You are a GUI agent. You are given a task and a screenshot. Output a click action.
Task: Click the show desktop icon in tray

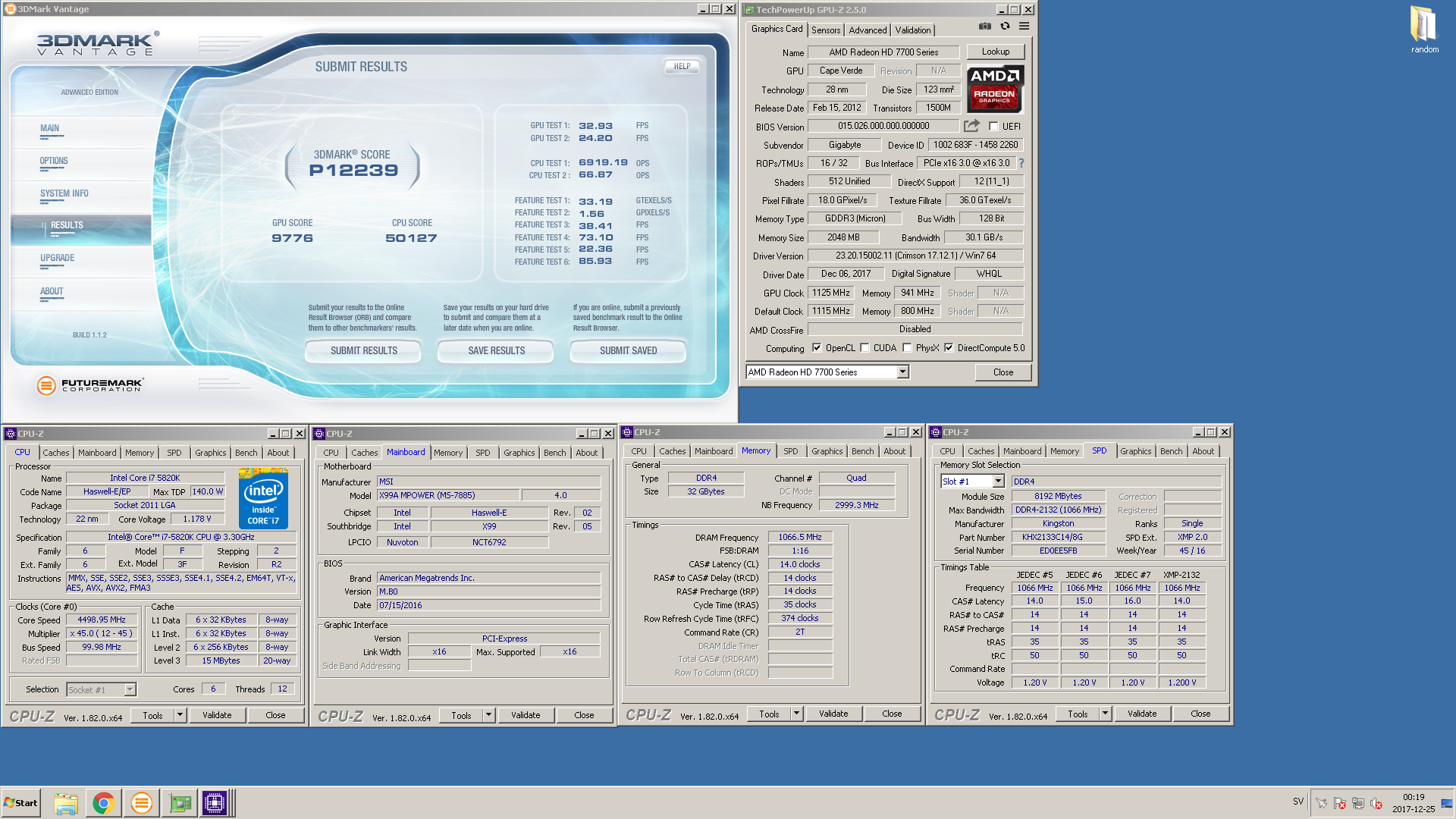point(1446,803)
